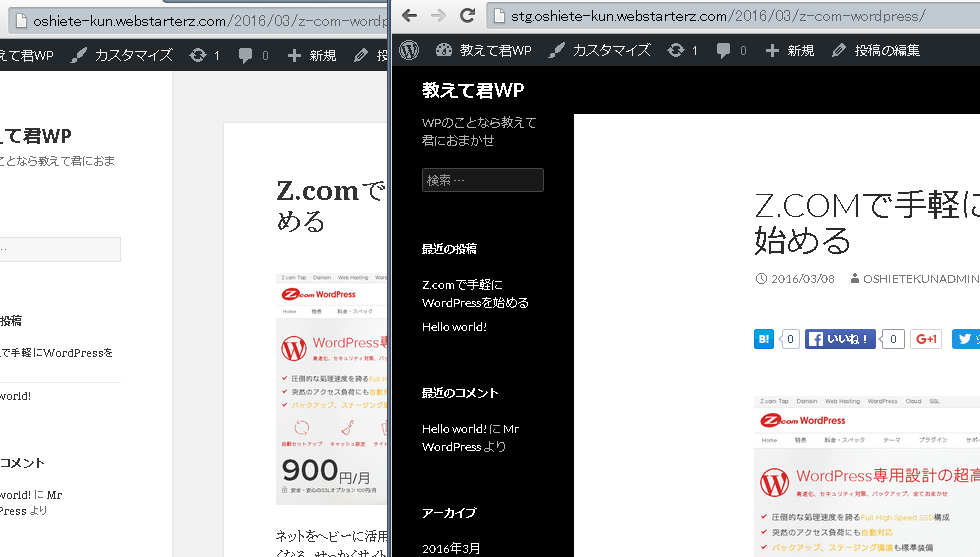Open 2016年3月 archive link
Screen dimensions: 980x557
click(451, 548)
